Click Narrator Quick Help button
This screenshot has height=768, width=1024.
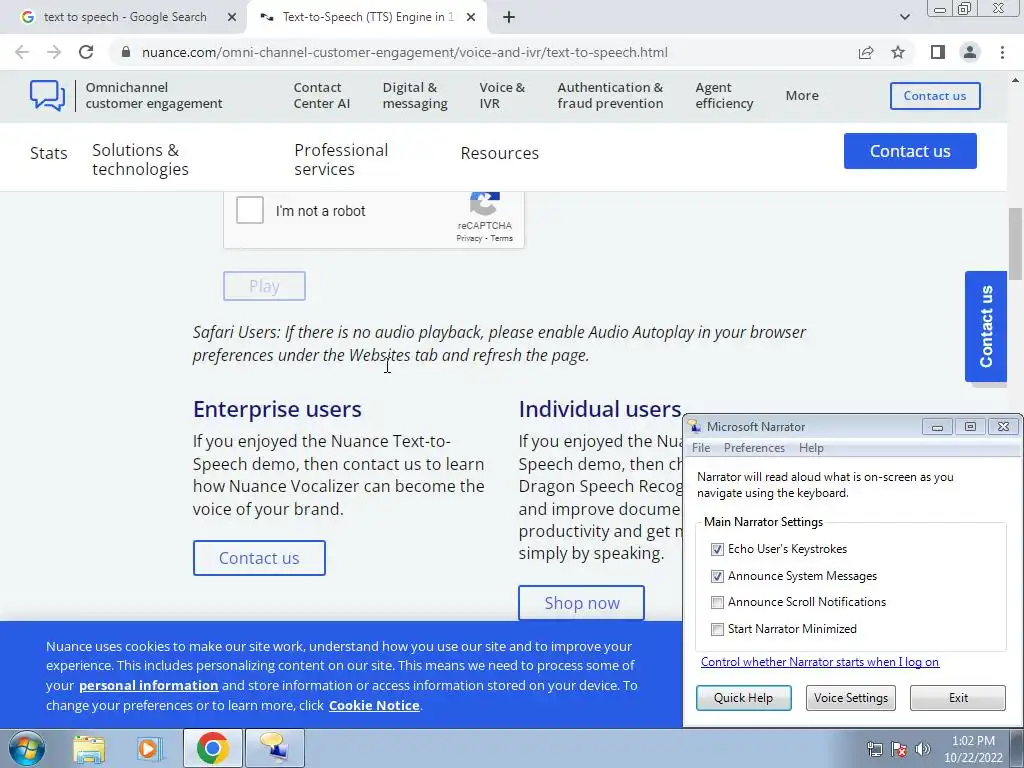743,697
